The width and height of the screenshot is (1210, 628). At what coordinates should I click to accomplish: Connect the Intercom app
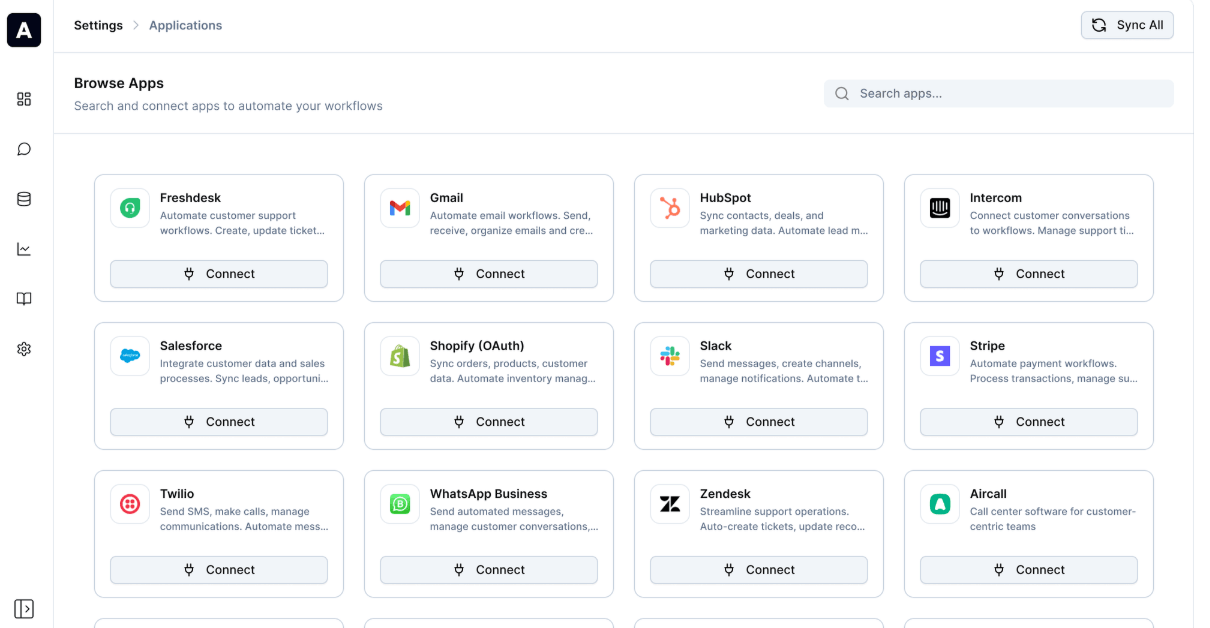pos(1029,274)
